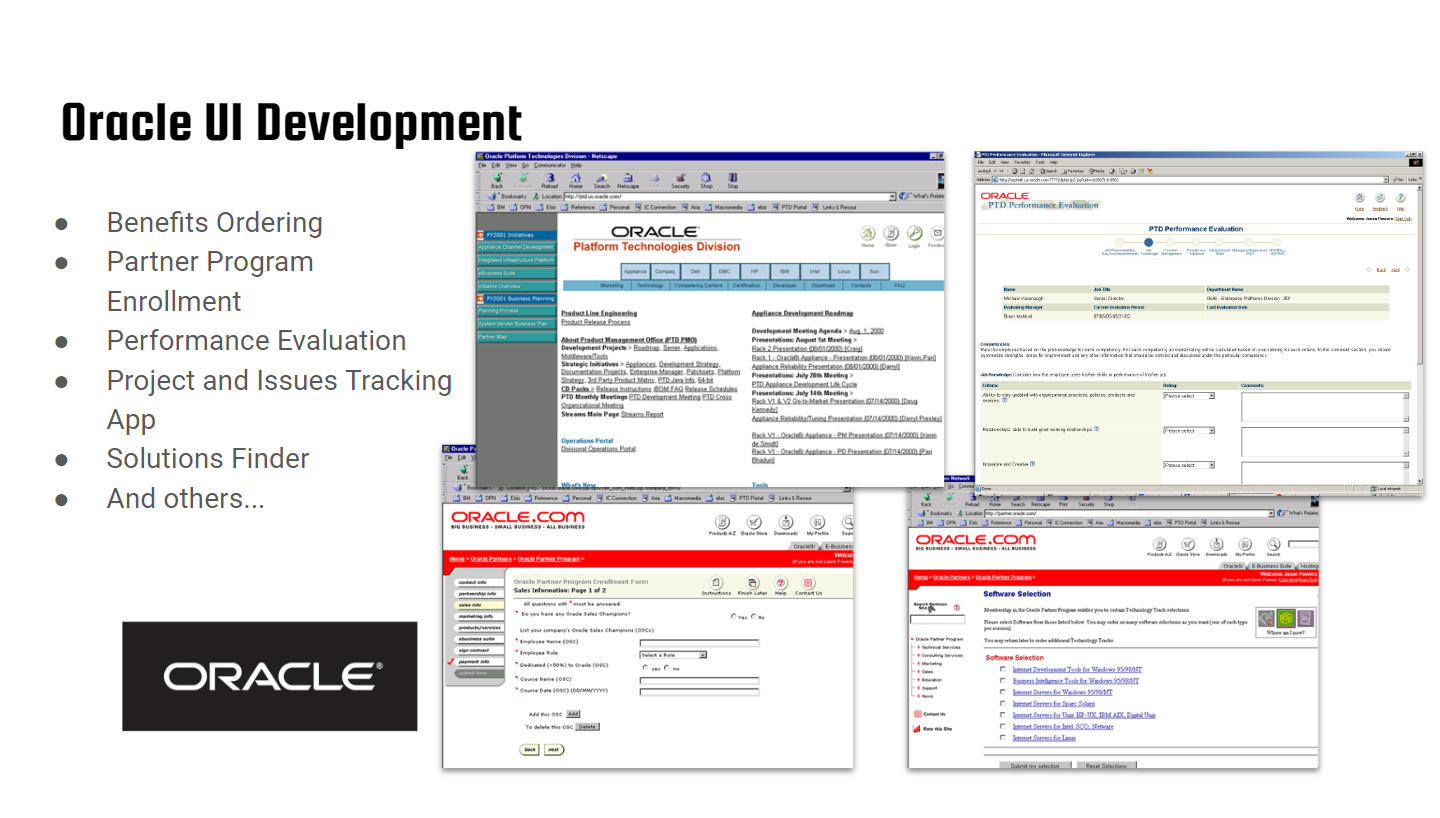Click the Finish Later icon on the enrollment form
Image resolution: width=1440 pixels, height=818 pixels.
point(752,585)
